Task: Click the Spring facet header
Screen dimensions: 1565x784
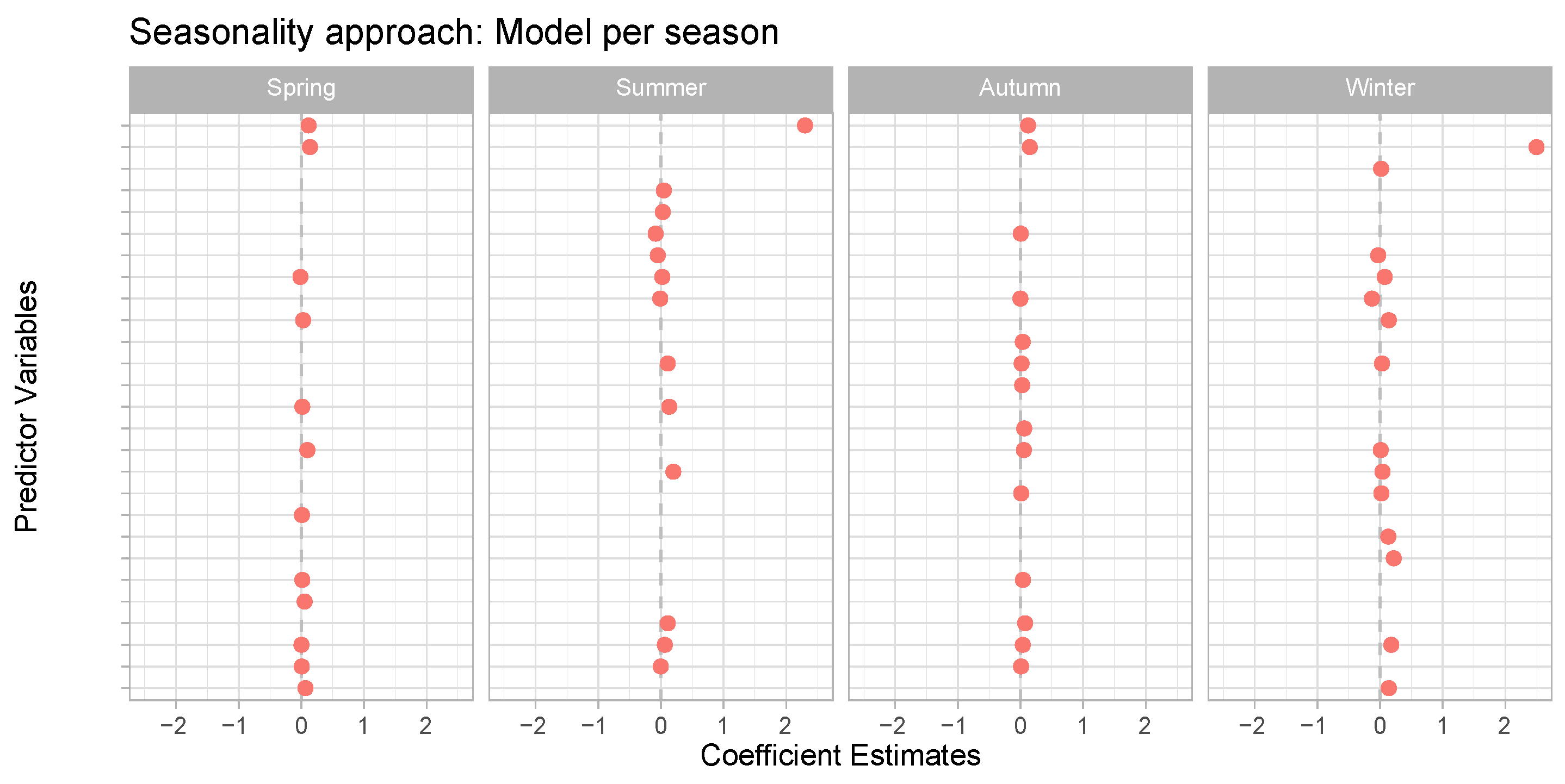Action: coord(301,88)
